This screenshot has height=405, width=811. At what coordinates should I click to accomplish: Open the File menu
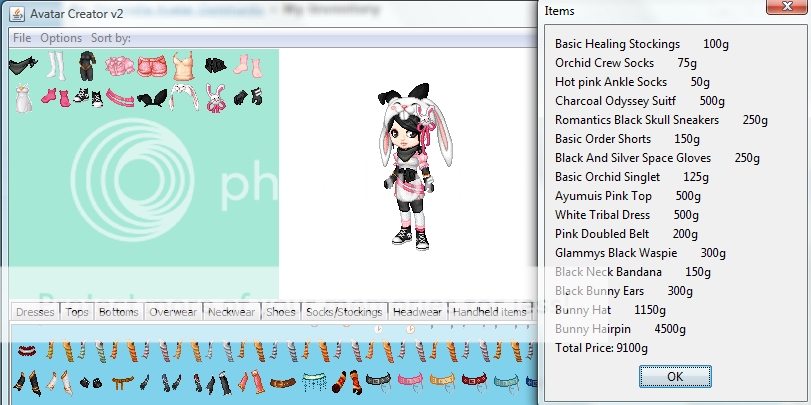point(22,38)
